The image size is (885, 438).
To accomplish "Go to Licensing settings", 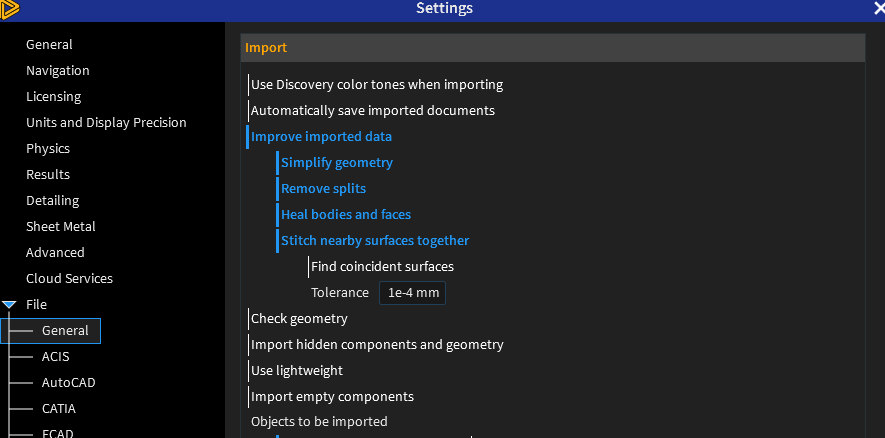I will tap(54, 97).
